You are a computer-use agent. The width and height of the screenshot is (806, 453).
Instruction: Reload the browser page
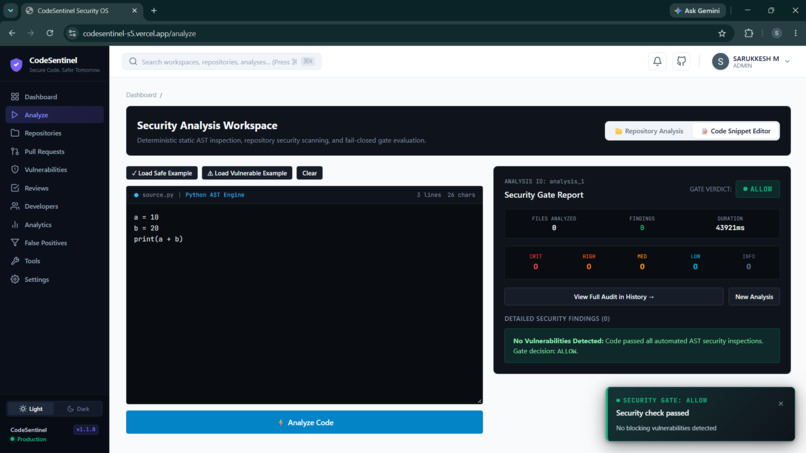point(50,33)
